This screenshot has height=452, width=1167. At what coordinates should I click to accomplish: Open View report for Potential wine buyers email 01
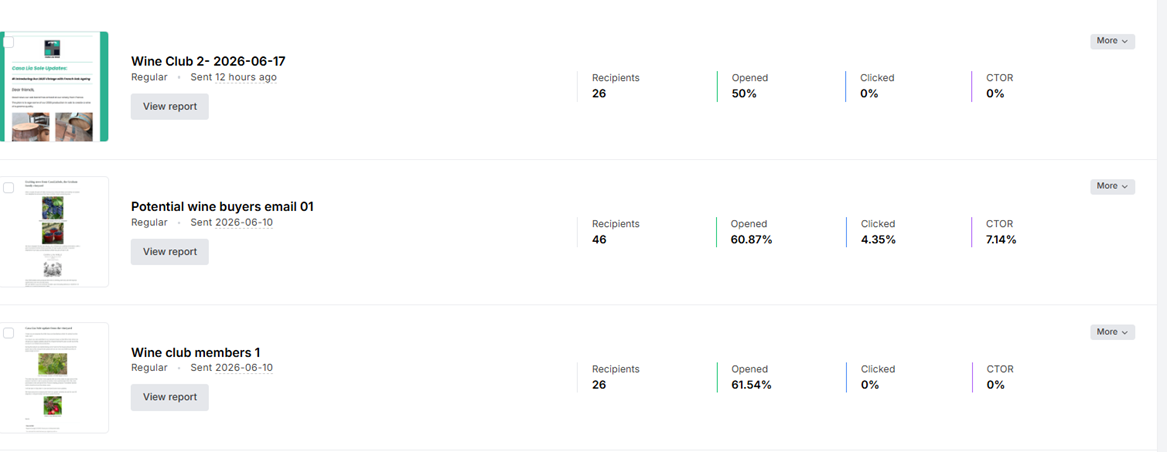pos(170,252)
